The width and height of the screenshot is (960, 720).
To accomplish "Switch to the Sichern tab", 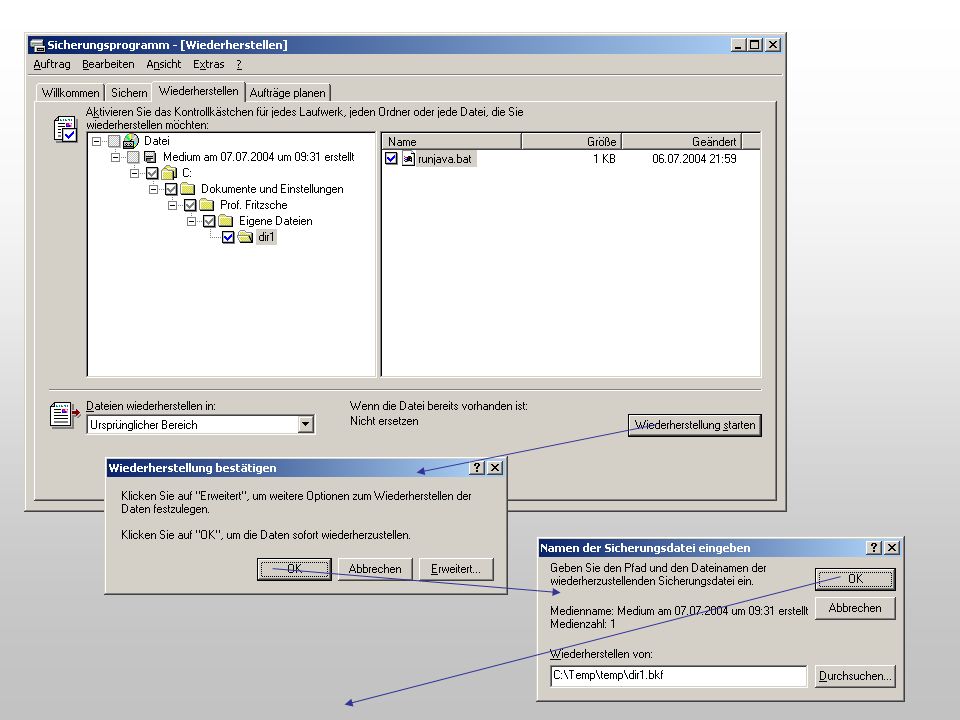I will tap(129, 92).
